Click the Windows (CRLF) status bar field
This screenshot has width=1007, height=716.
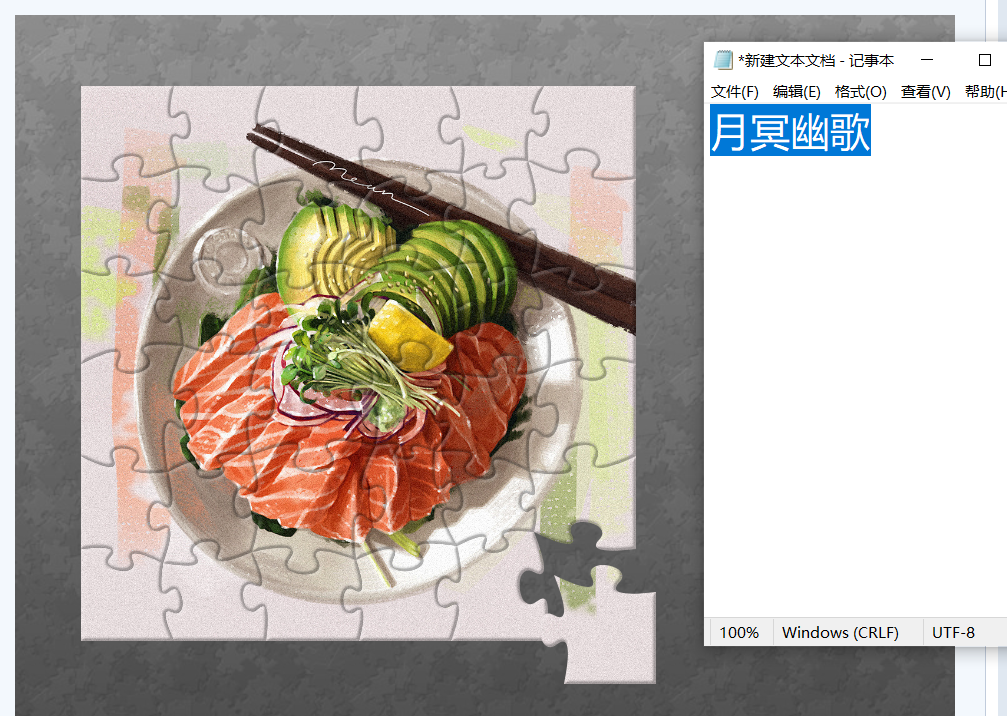coord(840,633)
